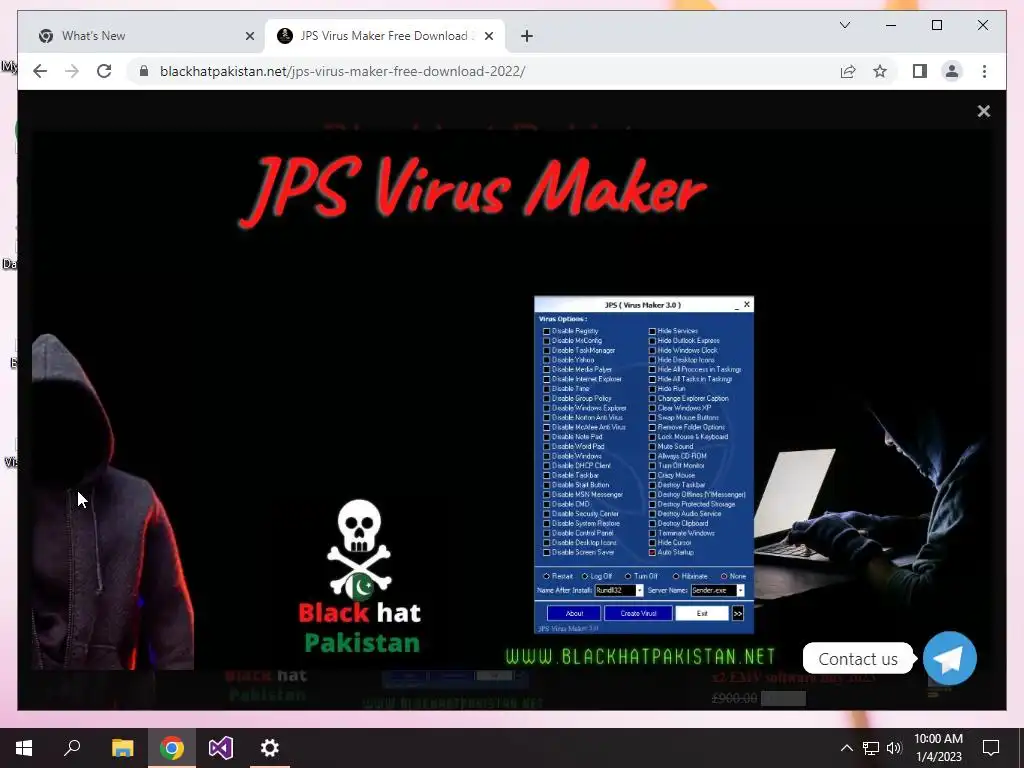Select the JPS Virus Maker Free Download tab

pos(385,36)
